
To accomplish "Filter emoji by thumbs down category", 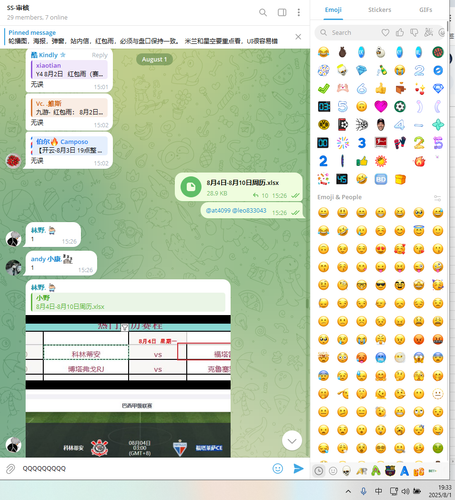I will click(414, 33).
